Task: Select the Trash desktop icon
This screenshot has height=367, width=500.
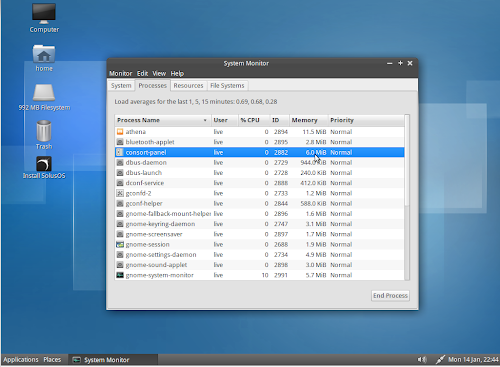Action: [x=44, y=131]
